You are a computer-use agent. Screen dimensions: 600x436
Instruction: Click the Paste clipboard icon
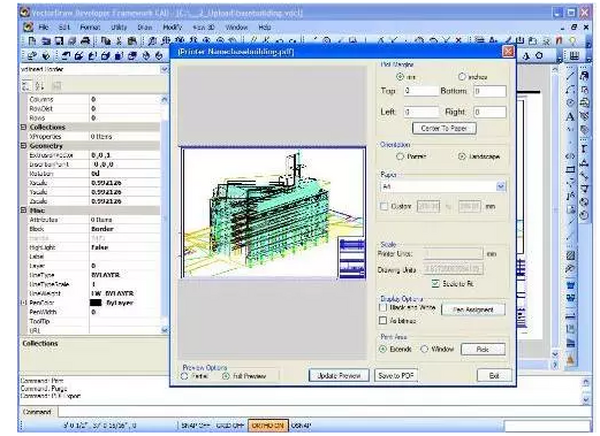click(x=132, y=41)
